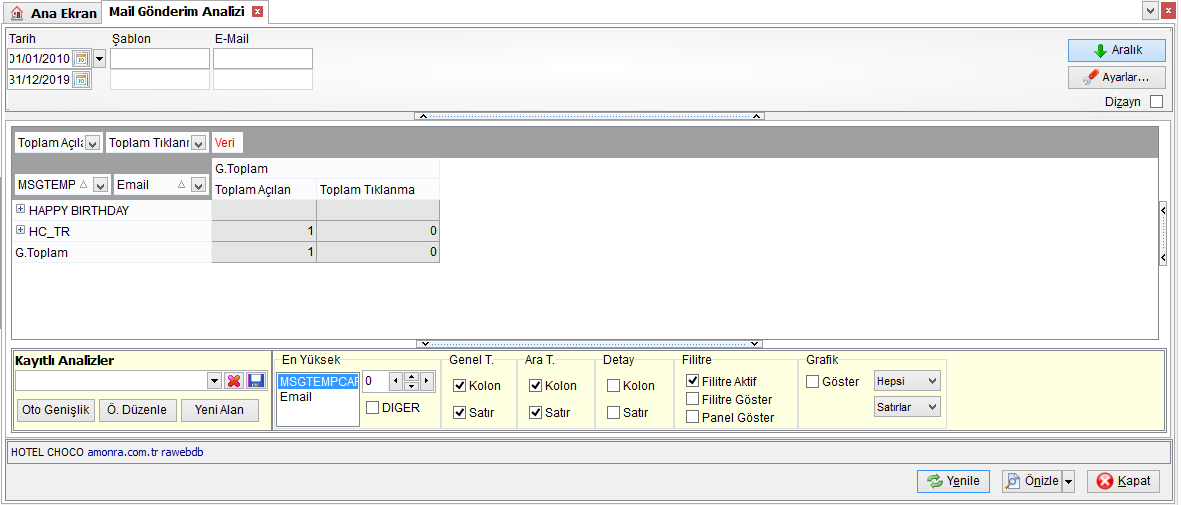
Task: Open MSGTEMP column filter dropdown
Action: tap(101, 185)
